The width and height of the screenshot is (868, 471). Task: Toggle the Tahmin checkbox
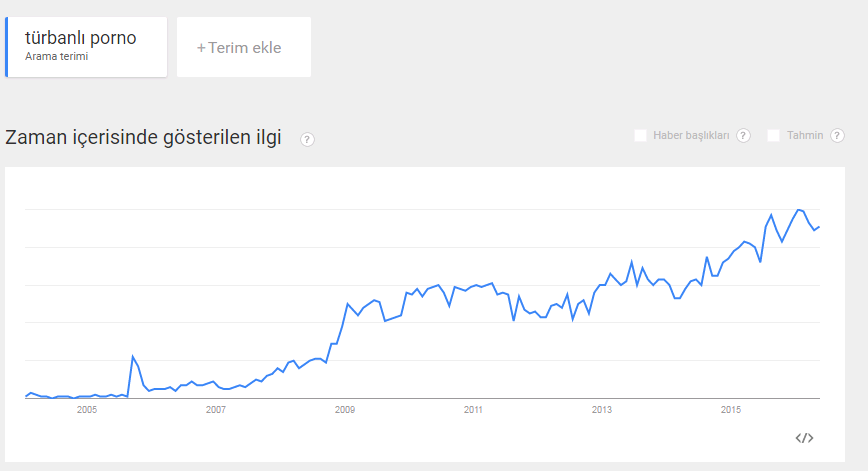(773, 135)
